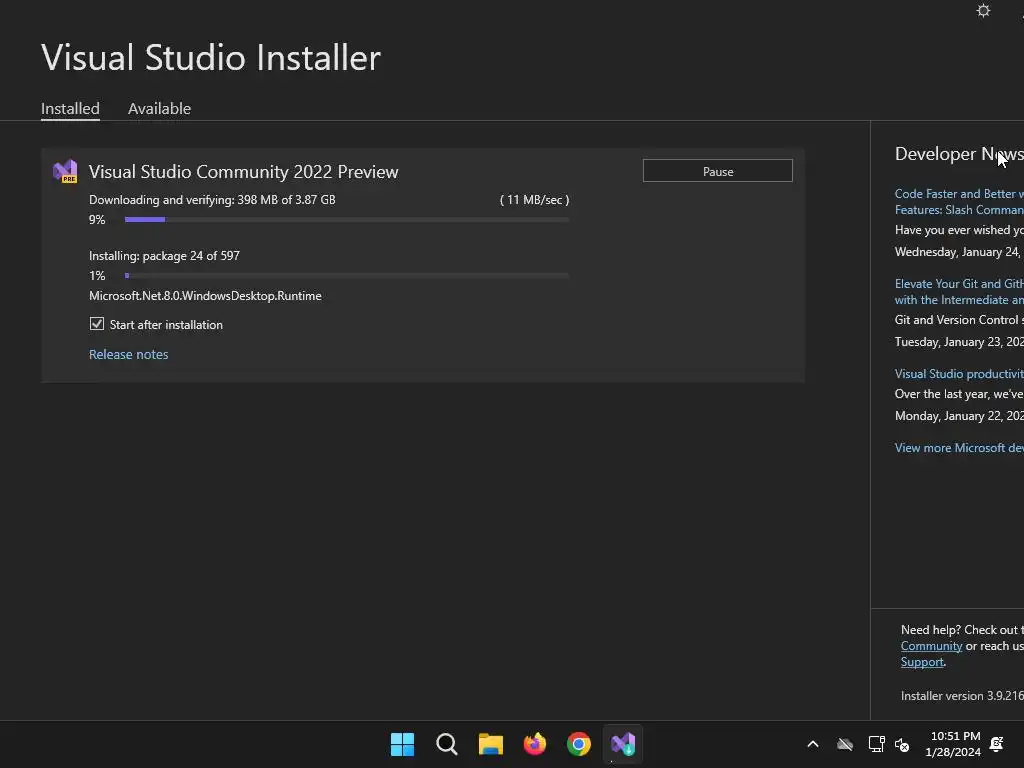Pause the Visual Studio installation
Viewport: 1024px width, 768px height.
[x=718, y=171]
